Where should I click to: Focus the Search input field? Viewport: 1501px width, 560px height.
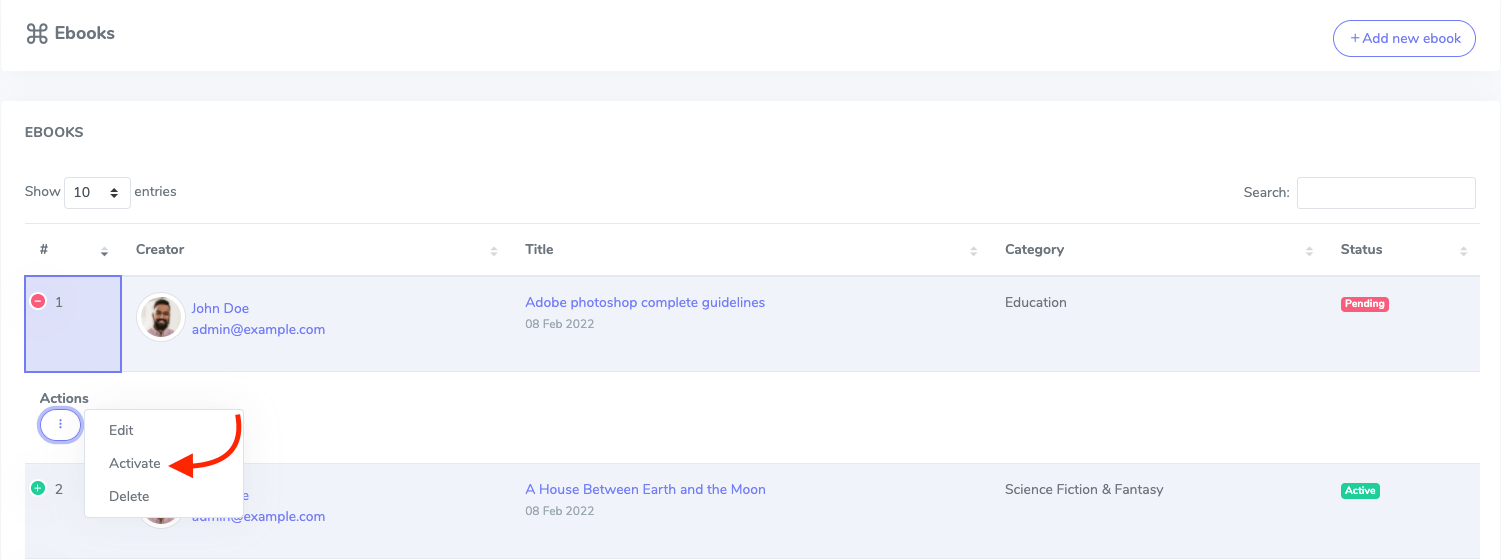tap(1385, 193)
